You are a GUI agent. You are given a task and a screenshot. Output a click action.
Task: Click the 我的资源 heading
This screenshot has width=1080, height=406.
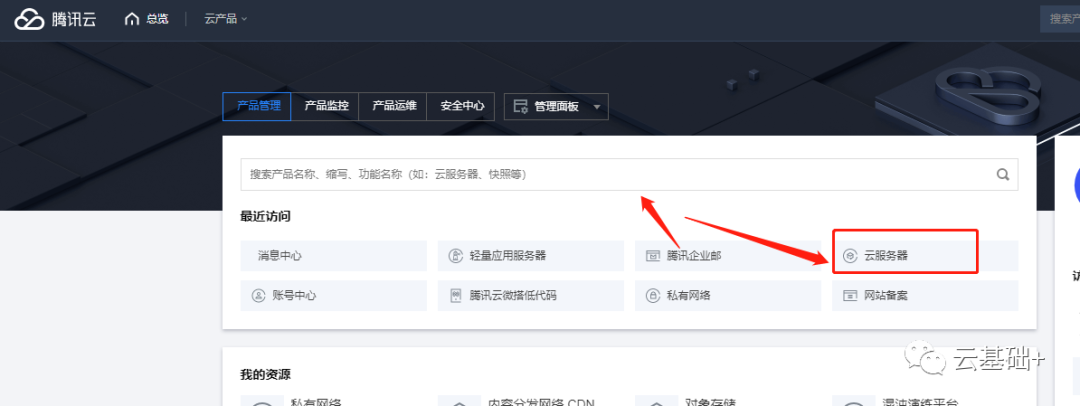coord(265,375)
